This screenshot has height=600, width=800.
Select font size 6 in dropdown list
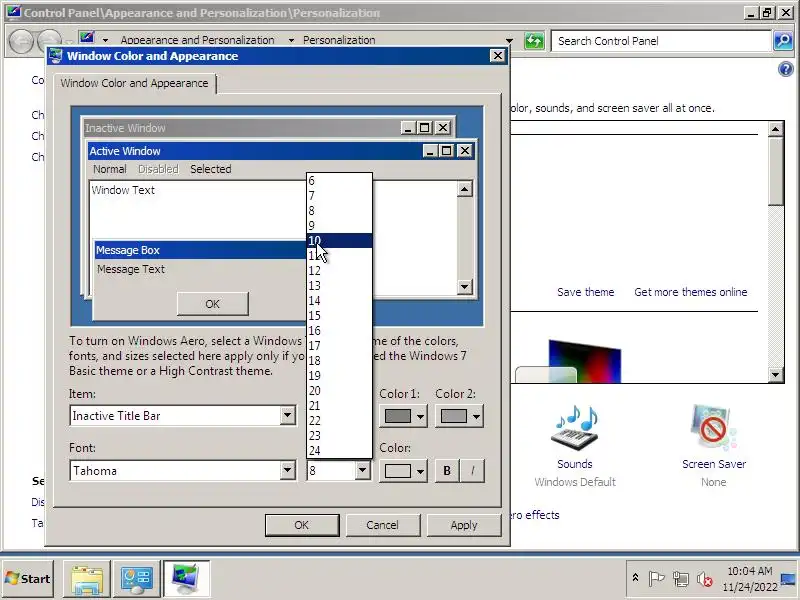click(x=339, y=181)
